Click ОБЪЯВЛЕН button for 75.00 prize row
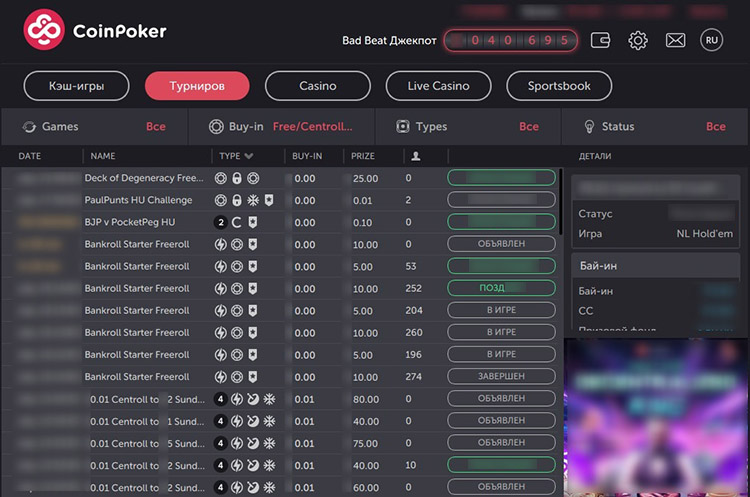The width and height of the screenshot is (750, 497). pos(501,442)
